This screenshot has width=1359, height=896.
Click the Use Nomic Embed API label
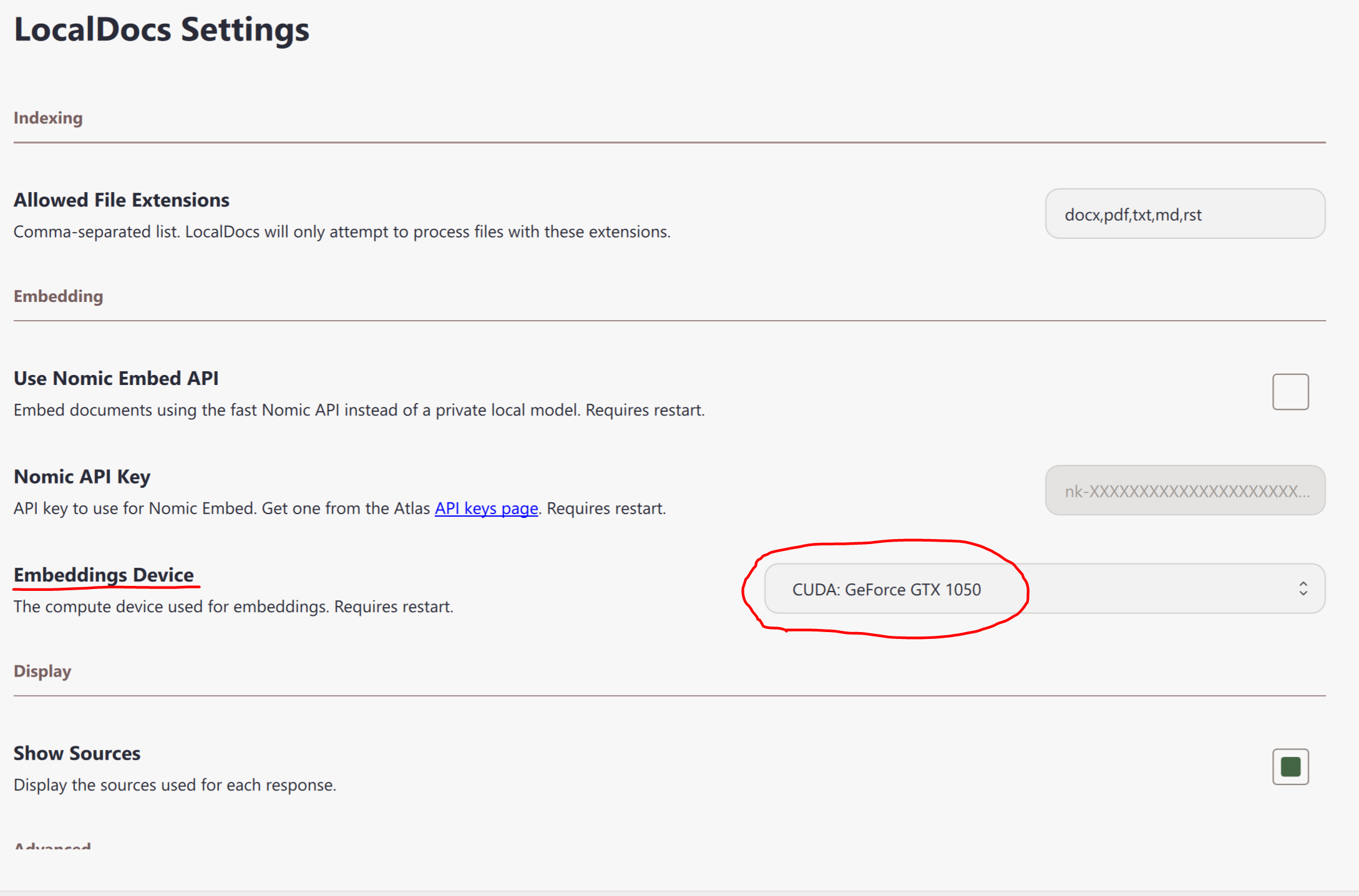point(116,379)
